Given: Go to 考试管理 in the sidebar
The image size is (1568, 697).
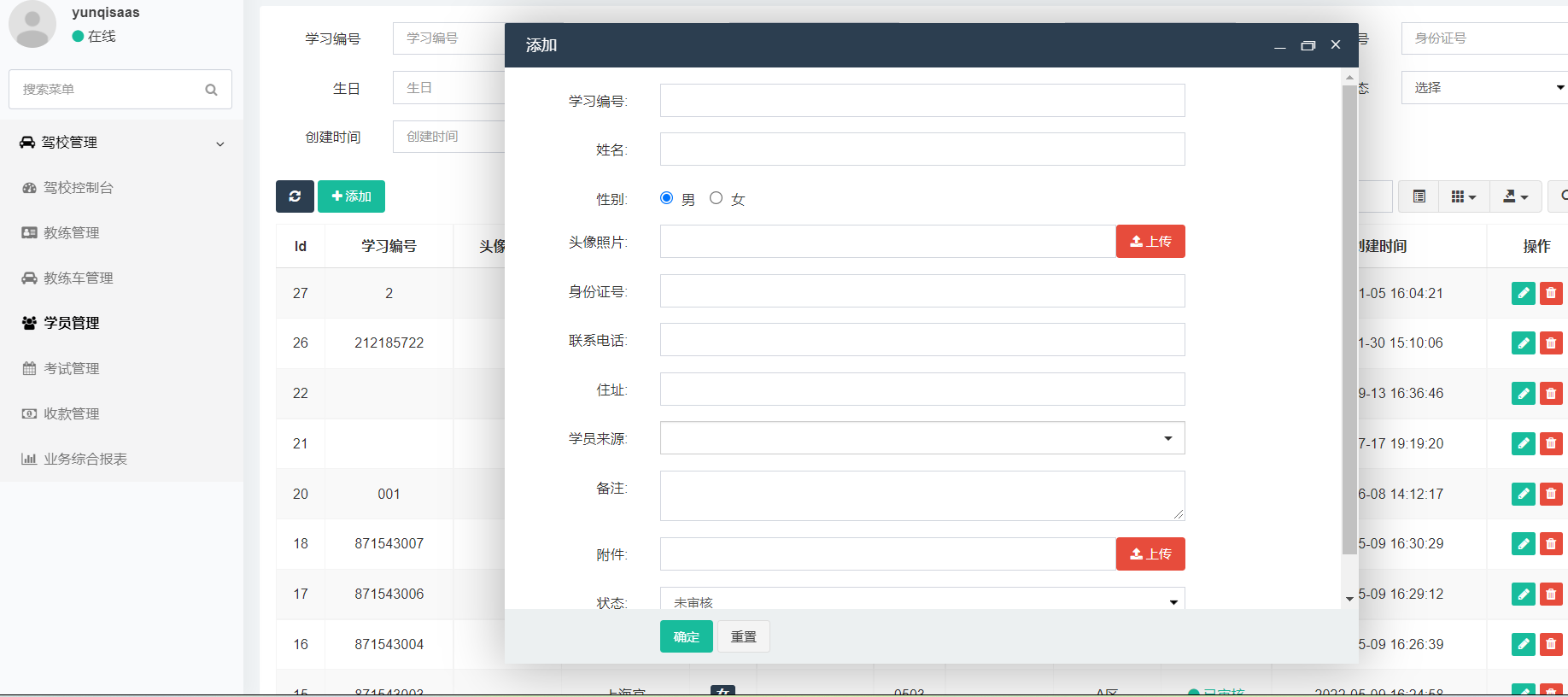Looking at the screenshot, I should (x=72, y=369).
